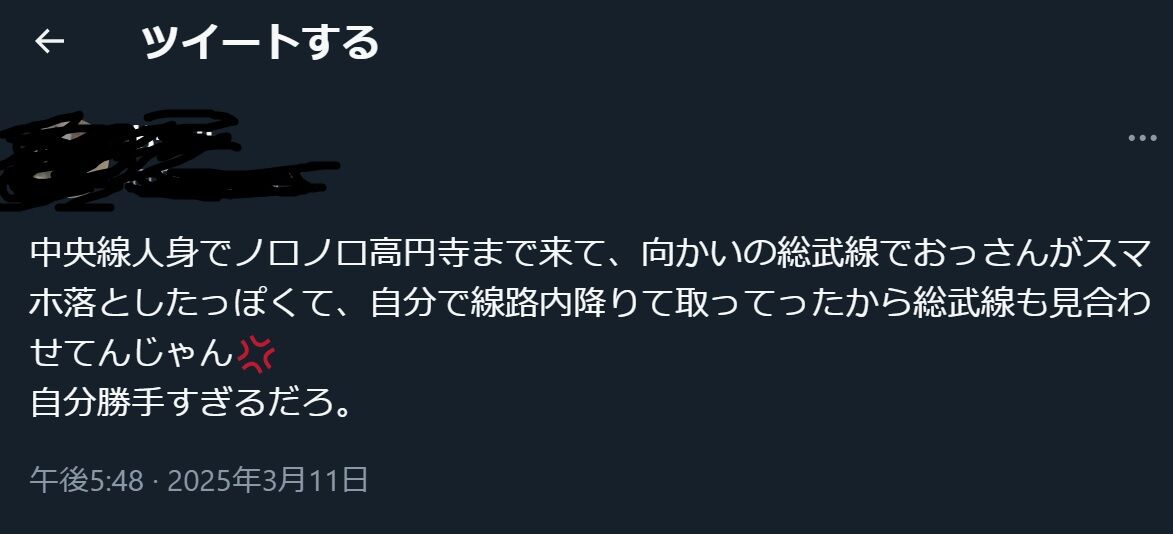Select the word 高円寺 in the tweet

tap(419, 254)
